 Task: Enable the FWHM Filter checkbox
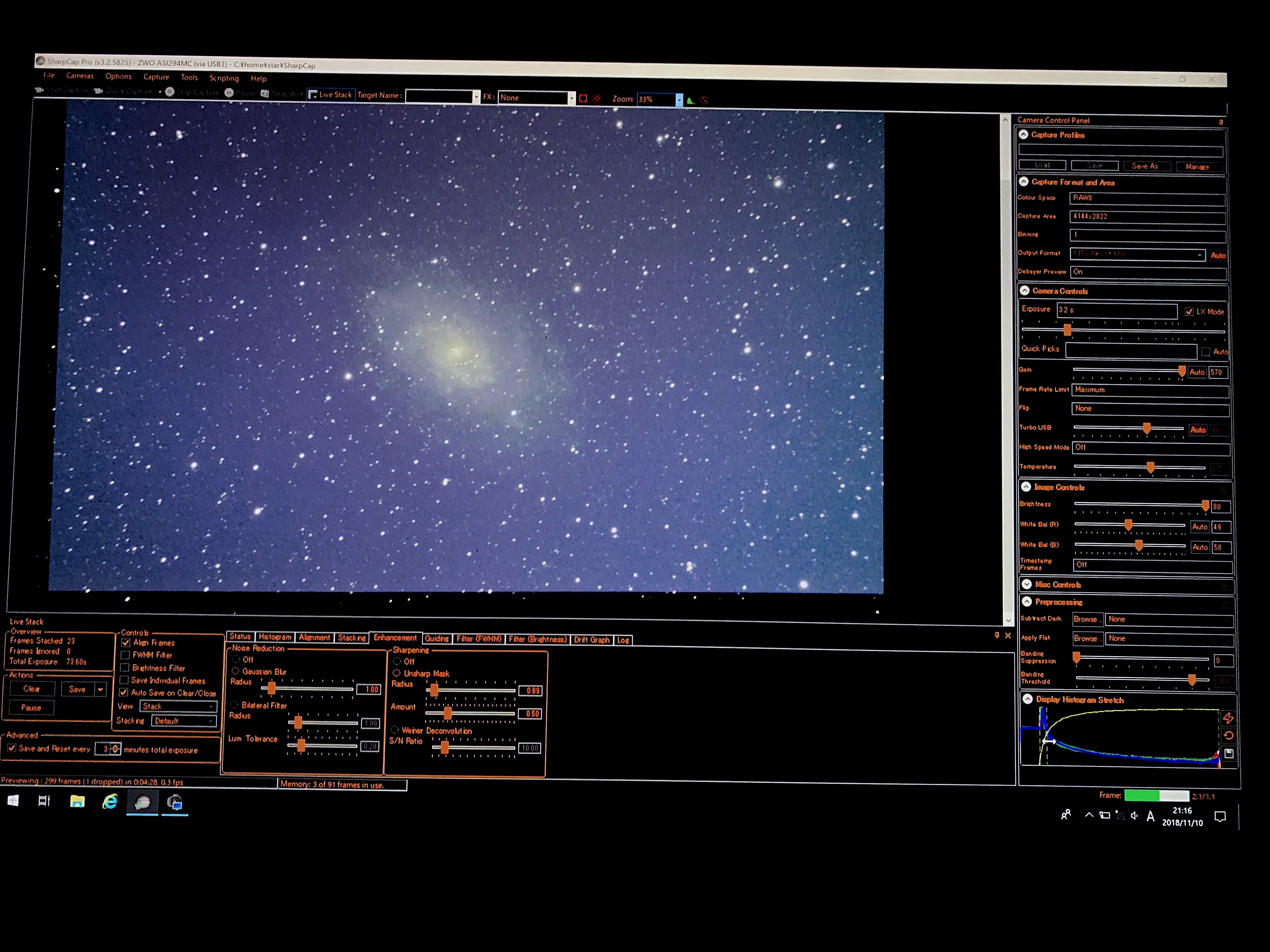(x=125, y=655)
